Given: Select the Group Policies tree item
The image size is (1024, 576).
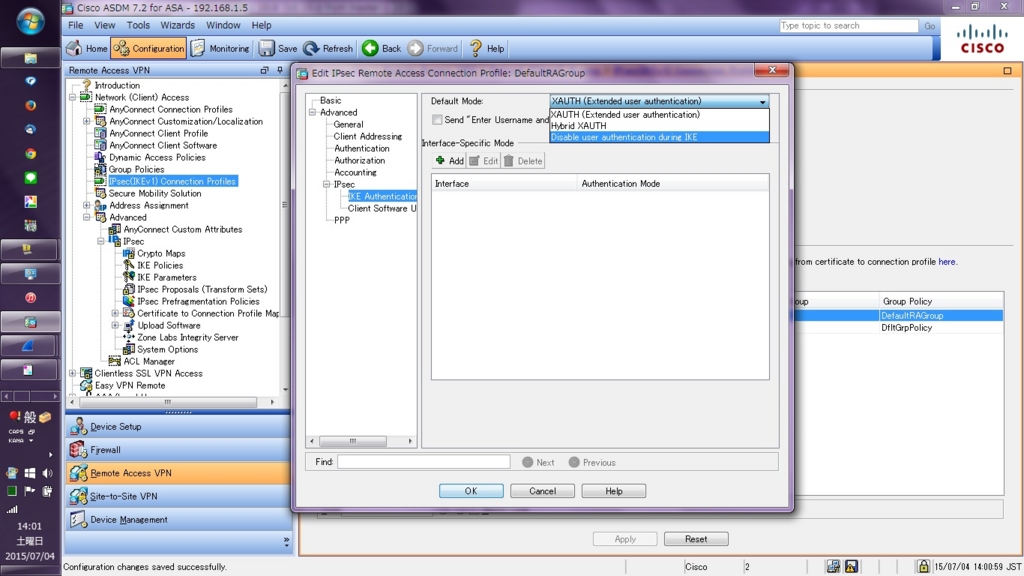Looking at the screenshot, I should click(x=136, y=169).
